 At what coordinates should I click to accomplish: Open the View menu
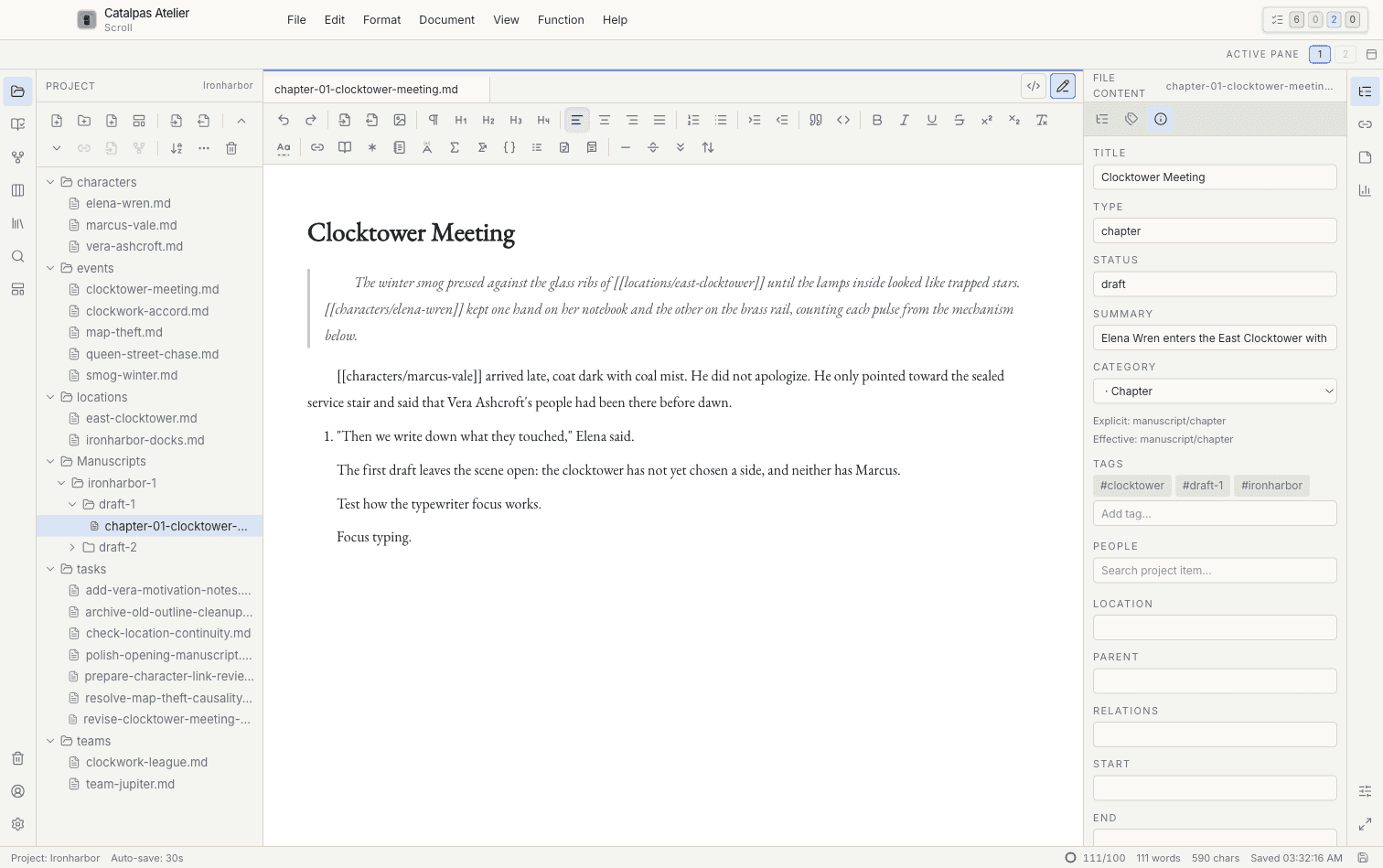click(x=506, y=19)
